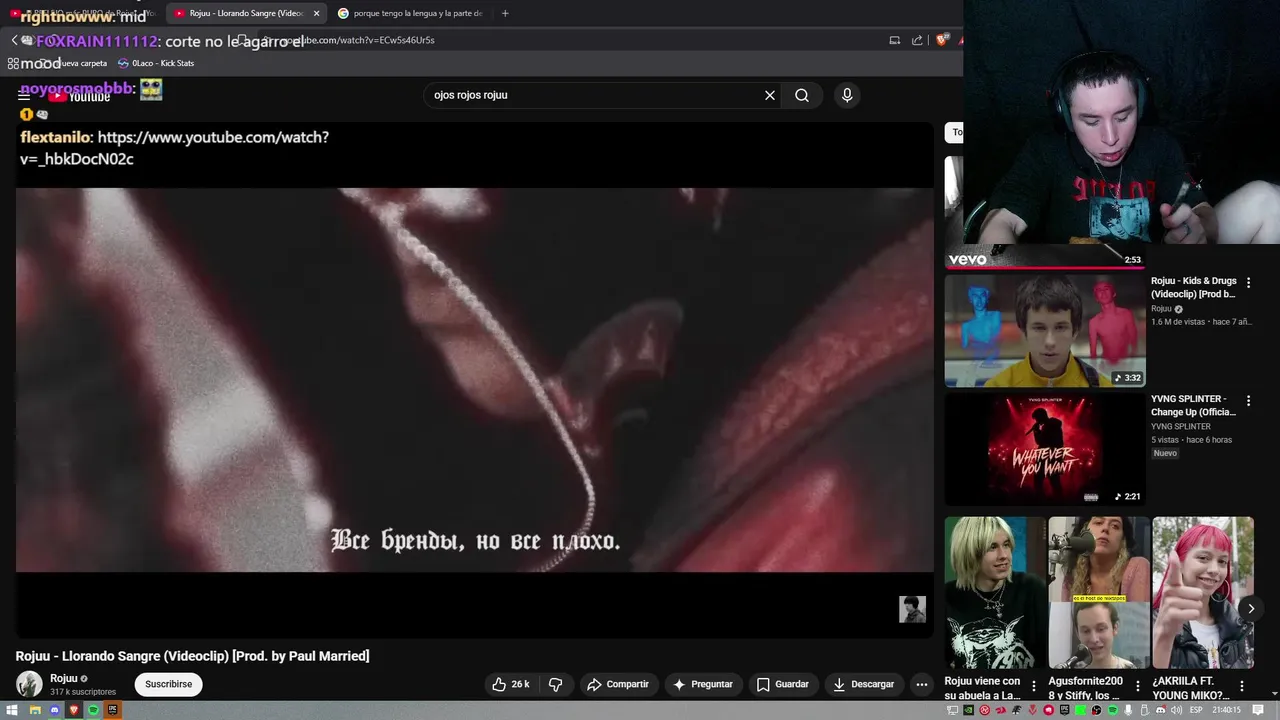
Task: Subscribe to Rojuu with Suscribirse
Action: click(168, 684)
